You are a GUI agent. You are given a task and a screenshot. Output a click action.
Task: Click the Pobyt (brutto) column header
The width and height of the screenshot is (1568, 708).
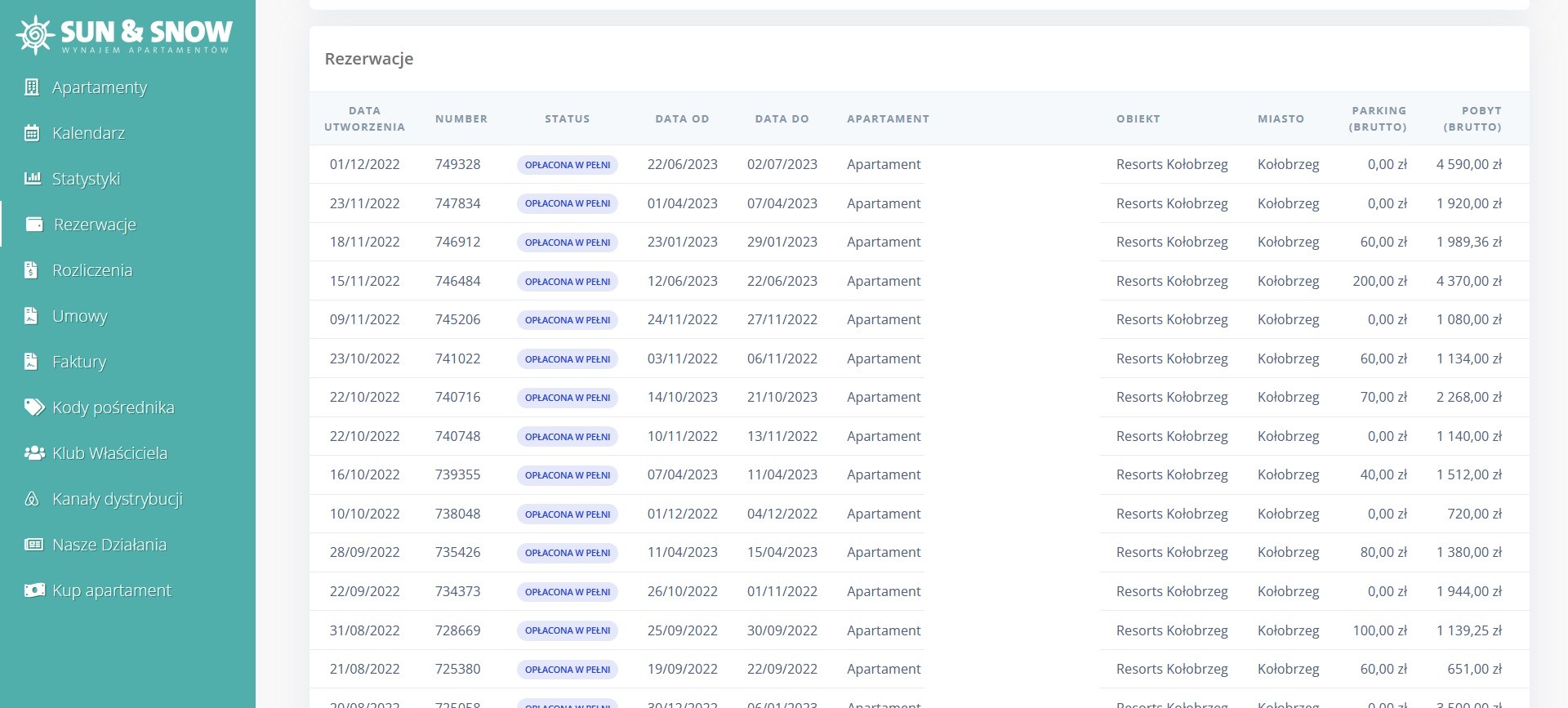(1472, 118)
